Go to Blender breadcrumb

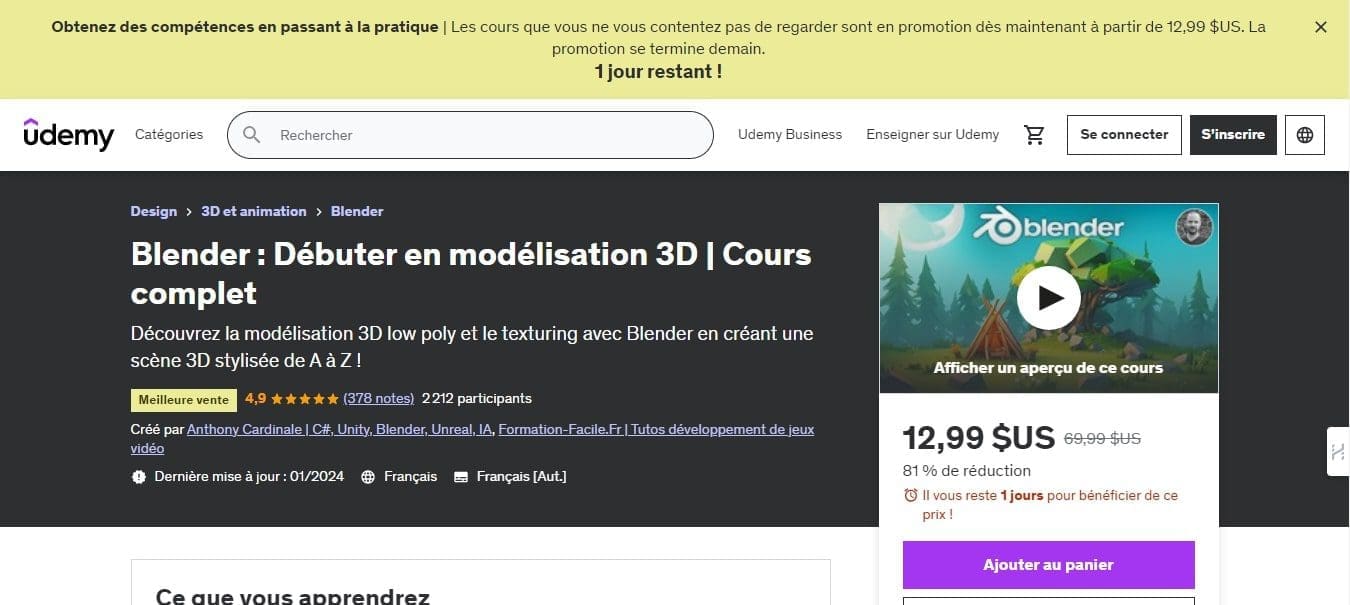click(357, 211)
